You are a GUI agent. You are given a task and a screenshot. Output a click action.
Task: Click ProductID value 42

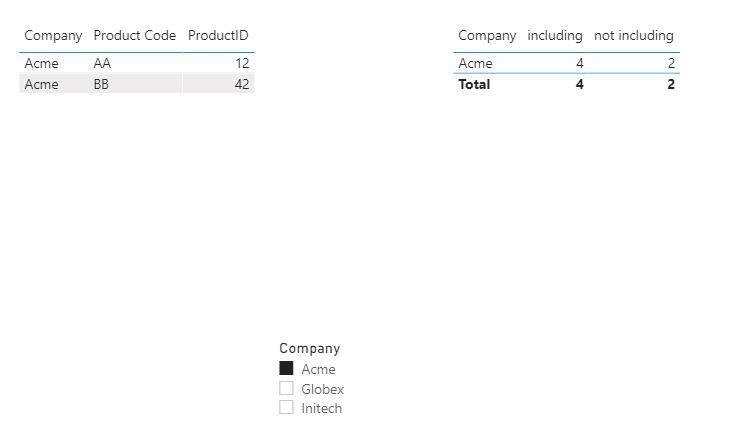pos(242,84)
